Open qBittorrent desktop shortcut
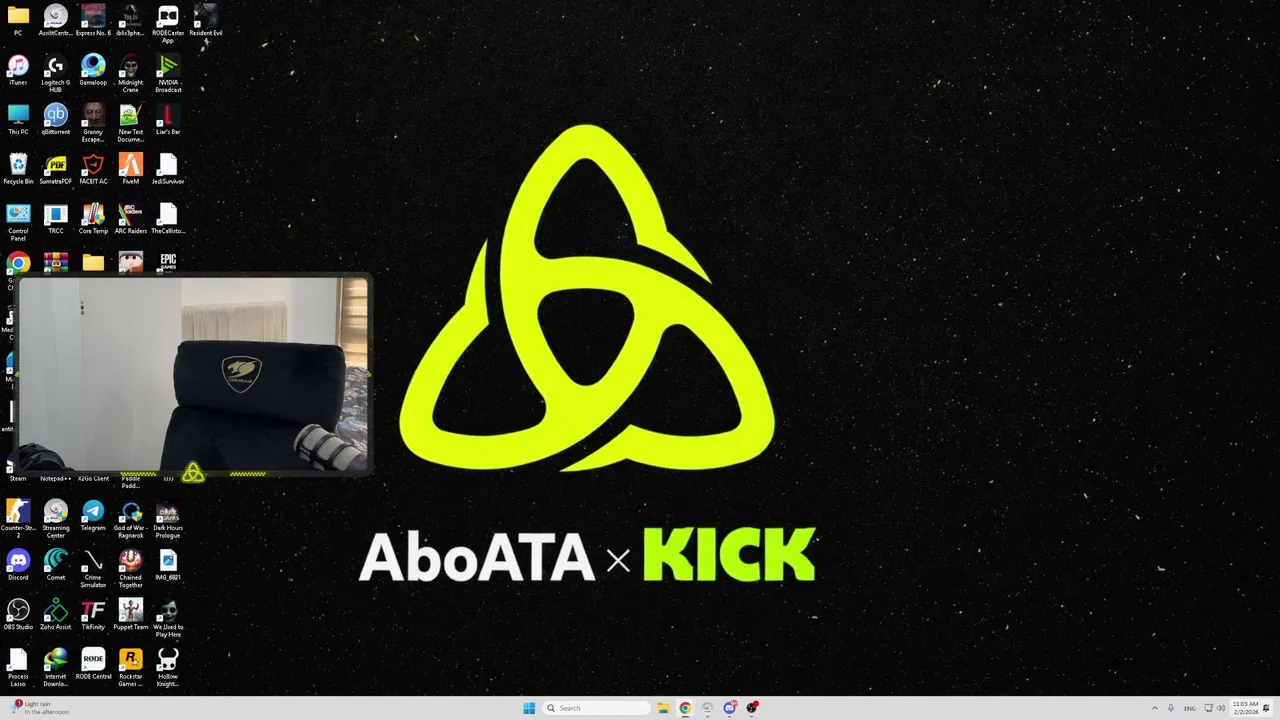Image resolution: width=1280 pixels, height=720 pixels. pyautogui.click(x=55, y=119)
